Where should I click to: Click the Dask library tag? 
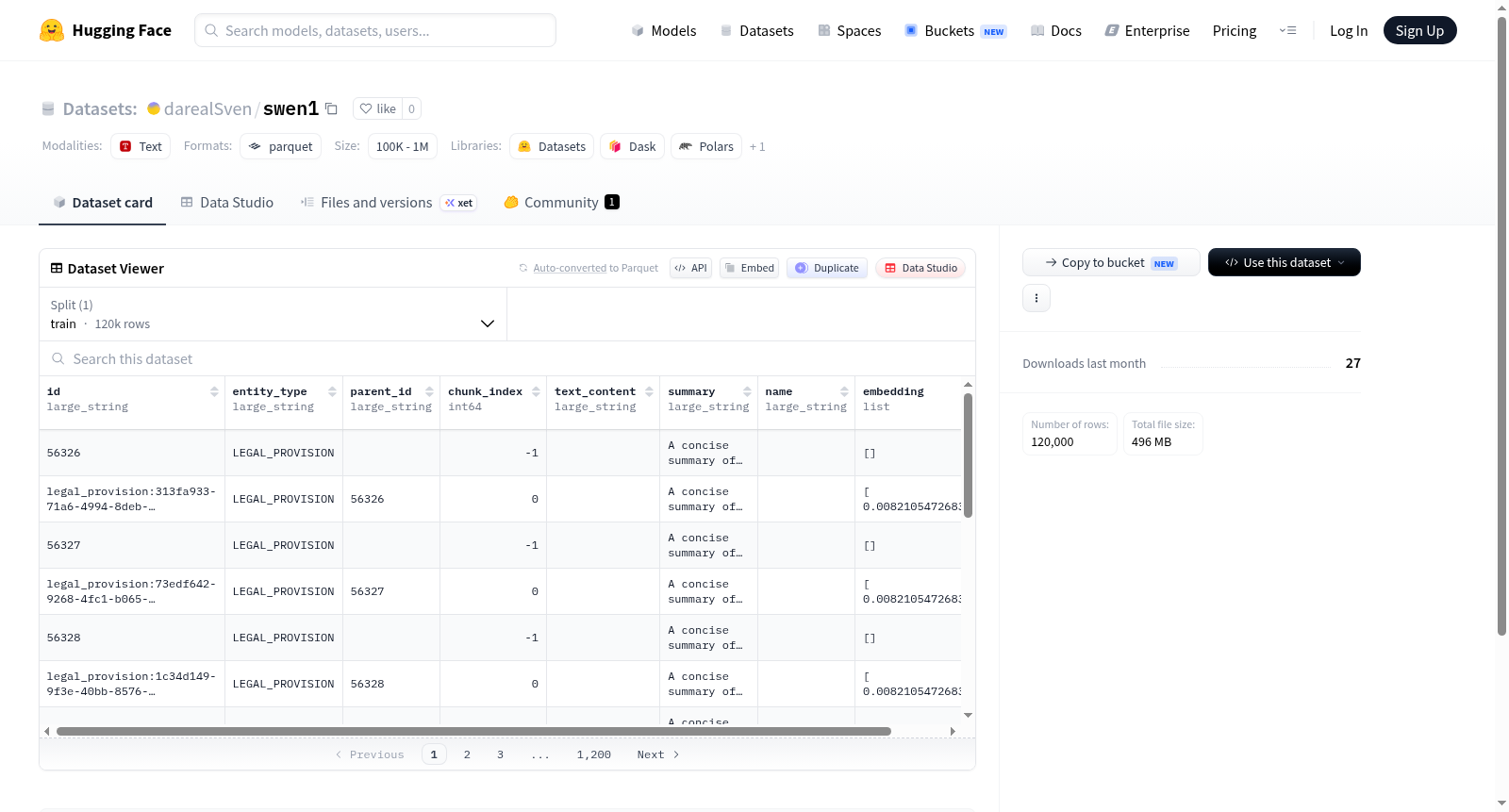click(x=632, y=146)
